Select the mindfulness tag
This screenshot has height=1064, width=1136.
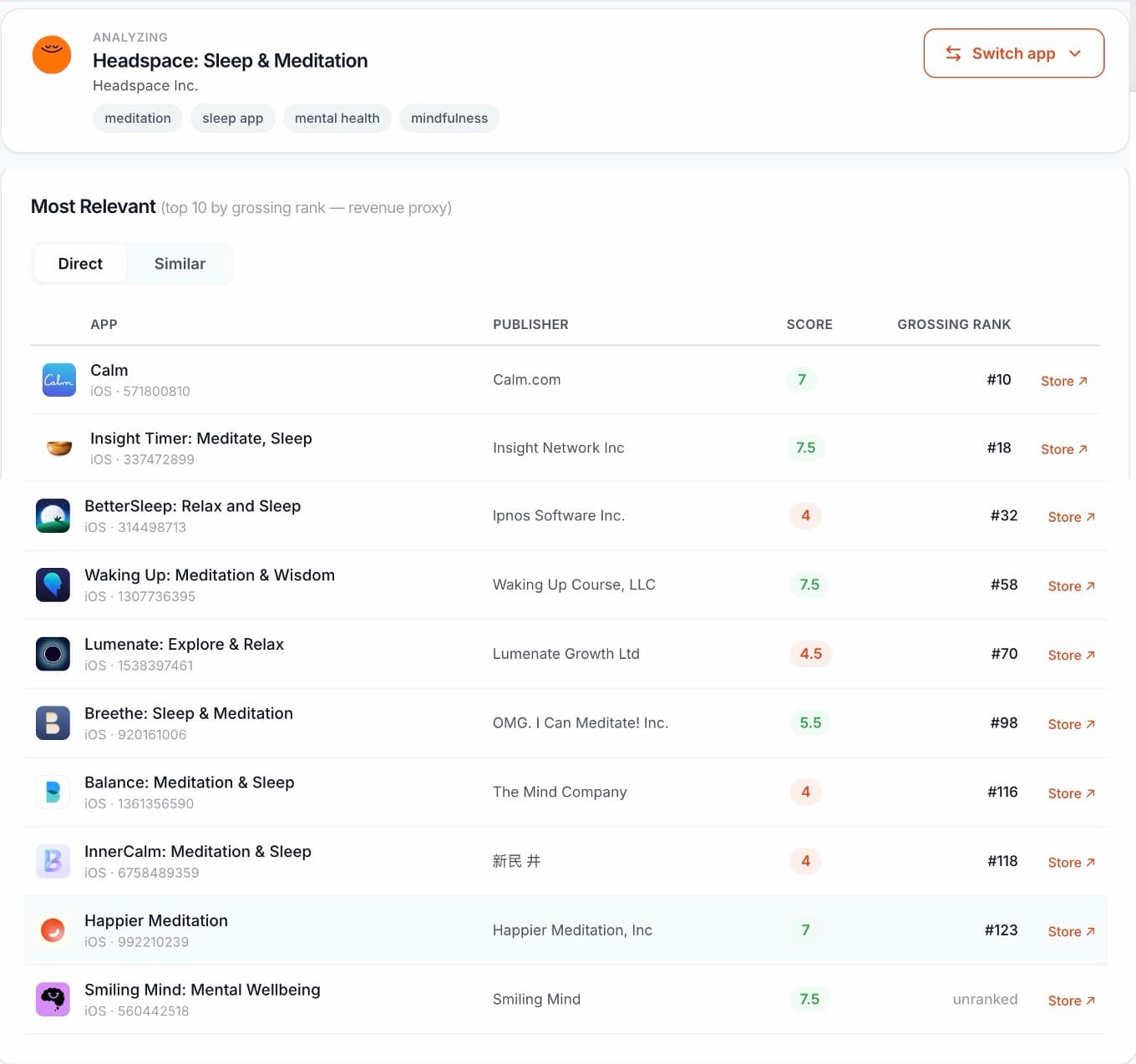[x=449, y=119]
